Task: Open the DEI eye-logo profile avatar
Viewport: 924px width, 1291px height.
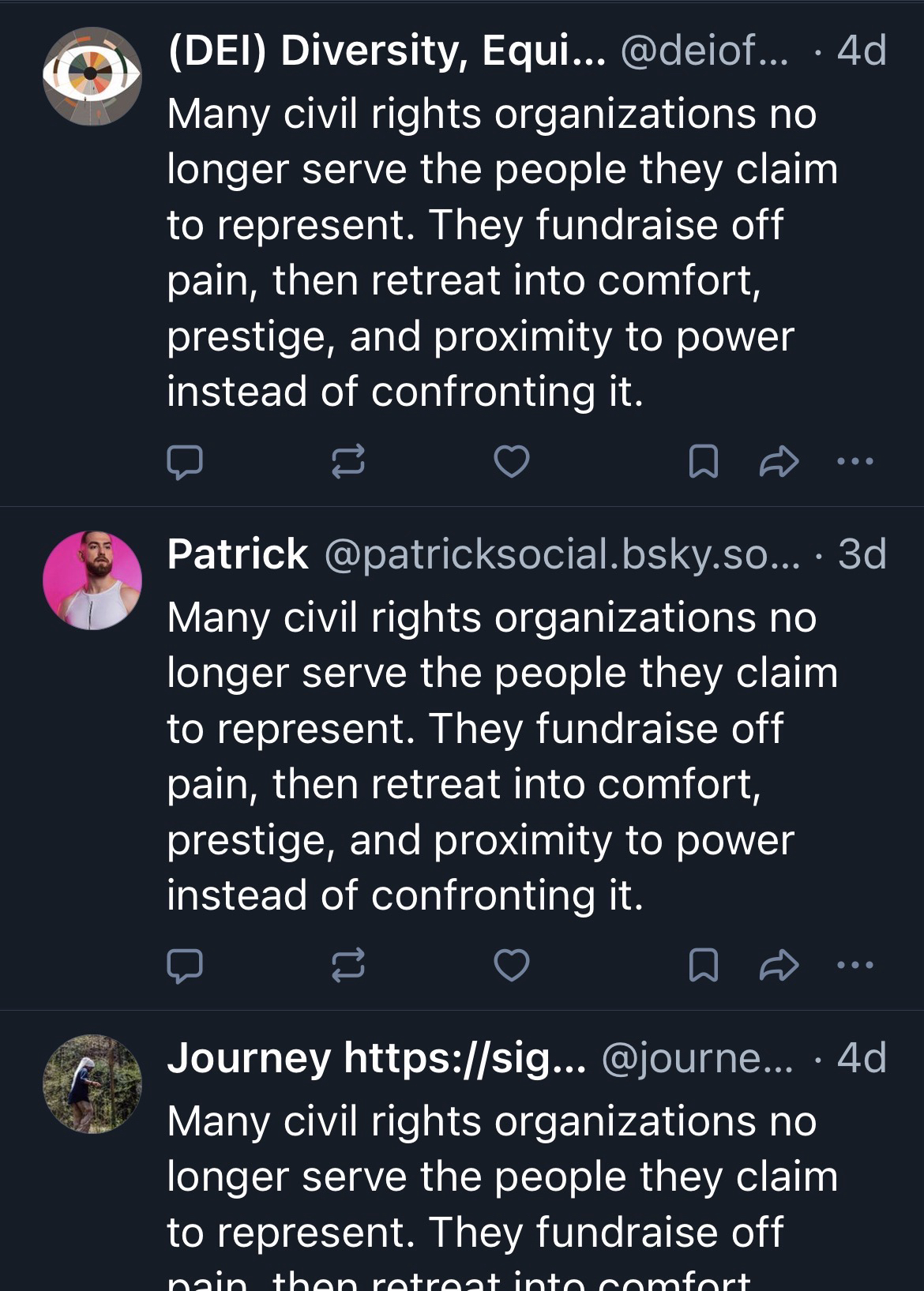Action: click(x=92, y=77)
